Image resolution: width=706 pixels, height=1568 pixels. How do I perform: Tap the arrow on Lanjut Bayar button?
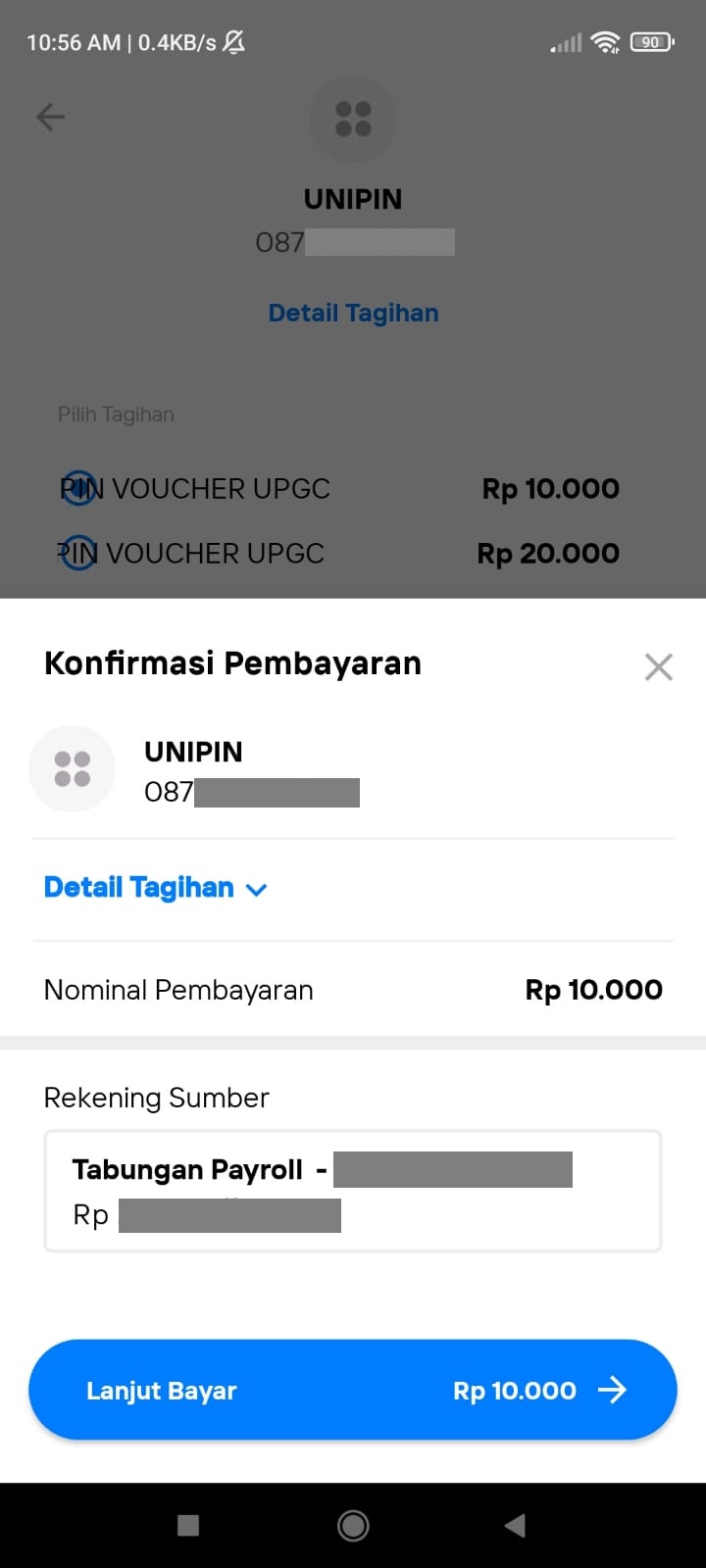tap(612, 1390)
